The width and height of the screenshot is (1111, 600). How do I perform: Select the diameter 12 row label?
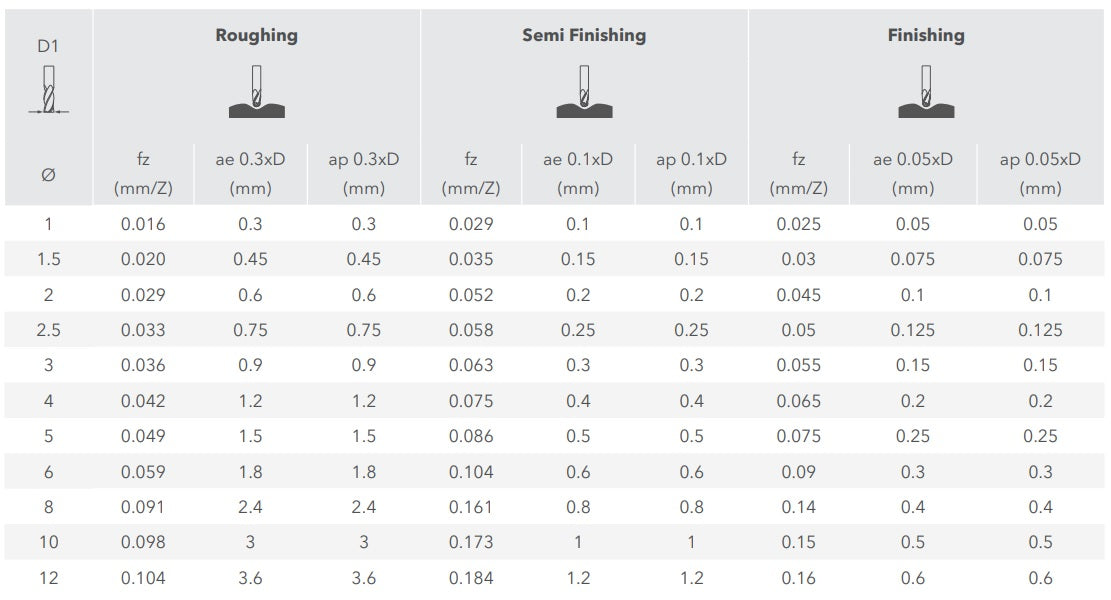(48, 578)
